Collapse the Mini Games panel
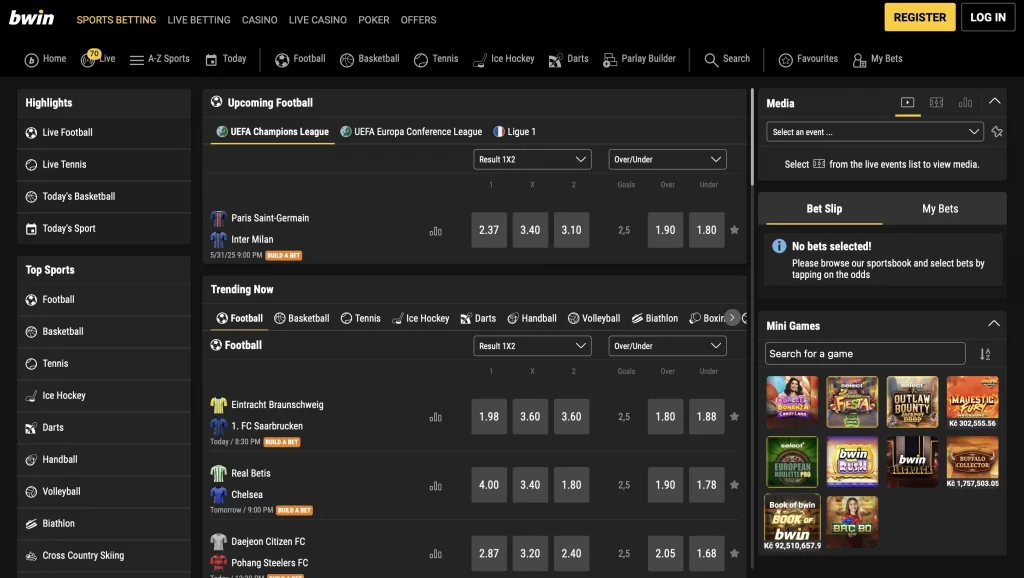The image size is (1024, 578). coord(993,323)
